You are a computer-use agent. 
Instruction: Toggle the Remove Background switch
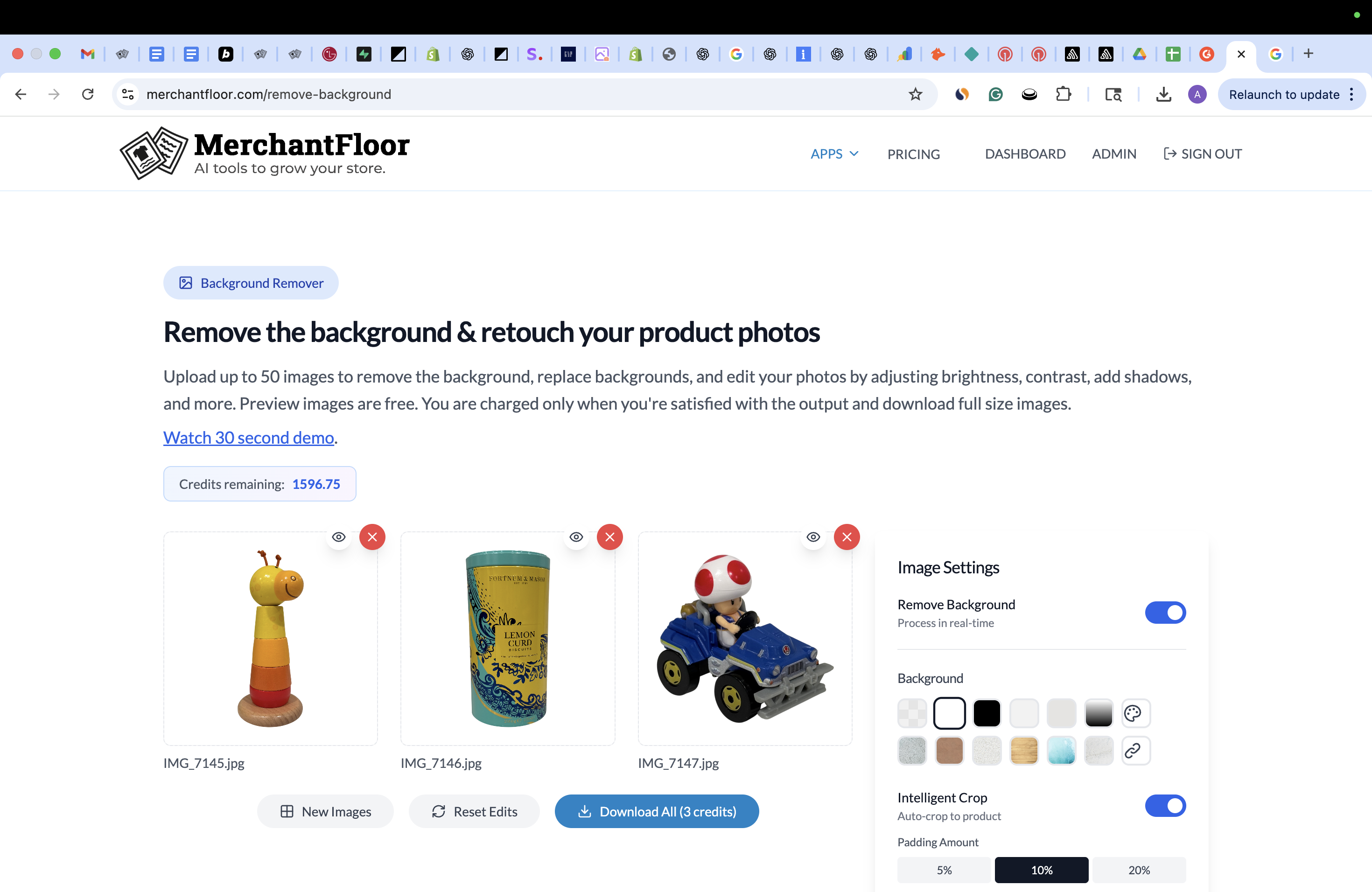1165,613
